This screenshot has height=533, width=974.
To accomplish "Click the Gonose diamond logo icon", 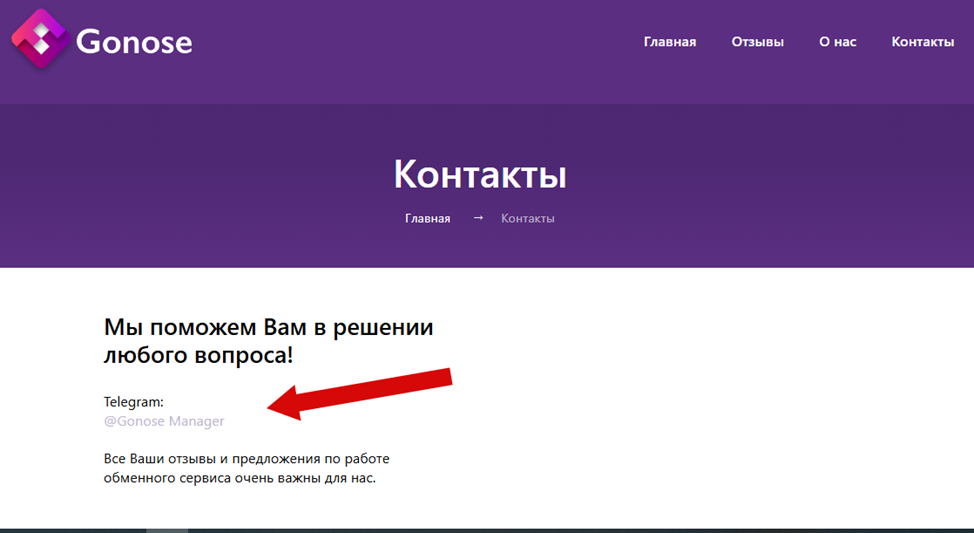I will [x=40, y=39].
